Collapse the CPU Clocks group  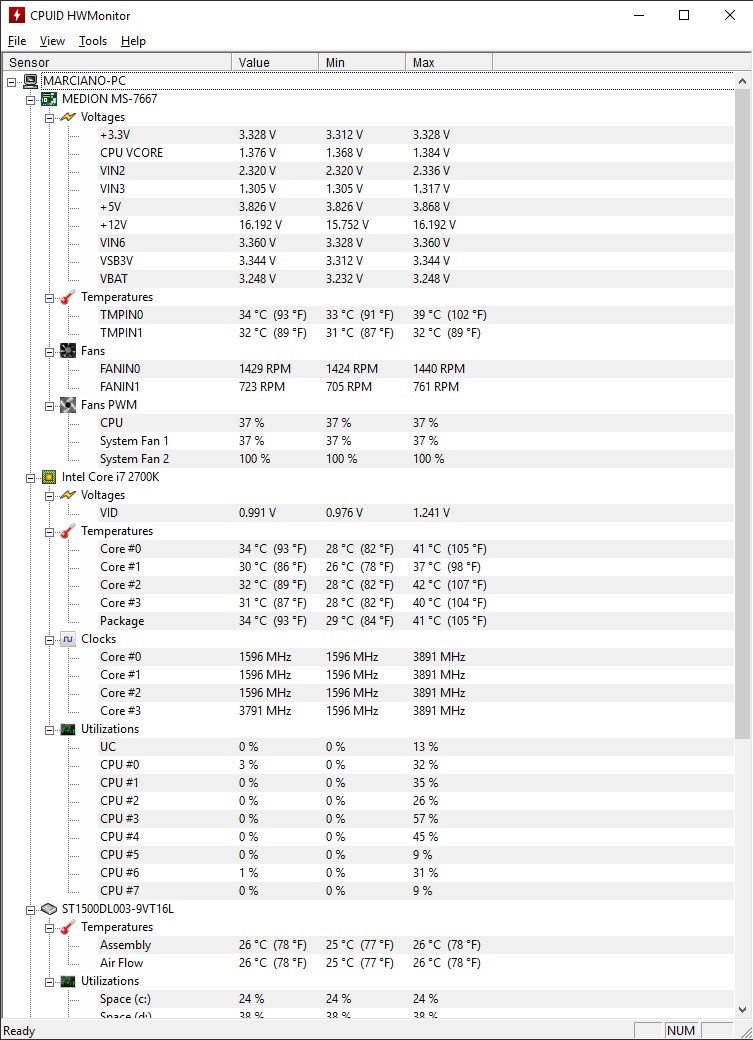pos(49,640)
